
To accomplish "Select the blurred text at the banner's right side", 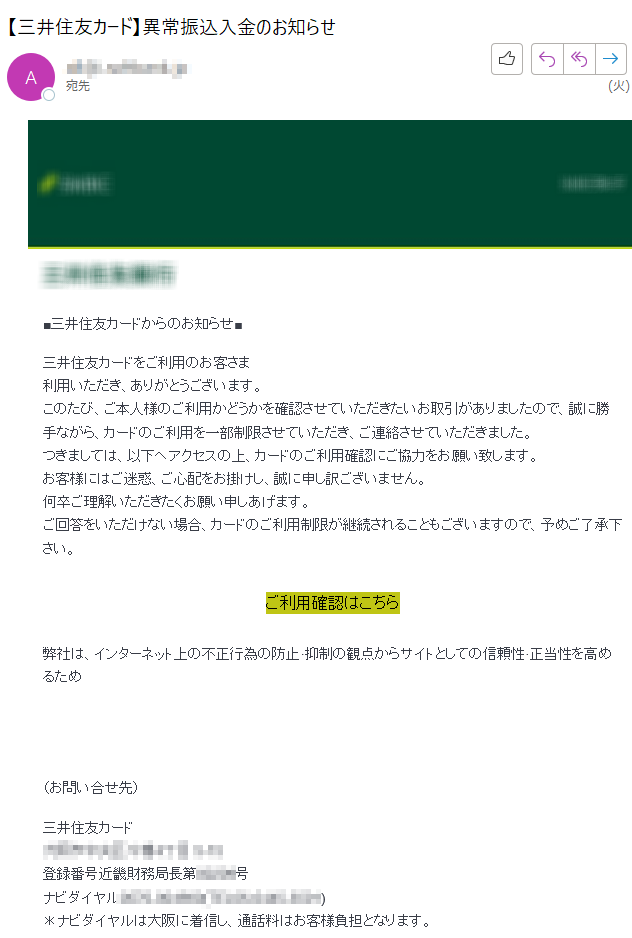I will (x=592, y=183).
